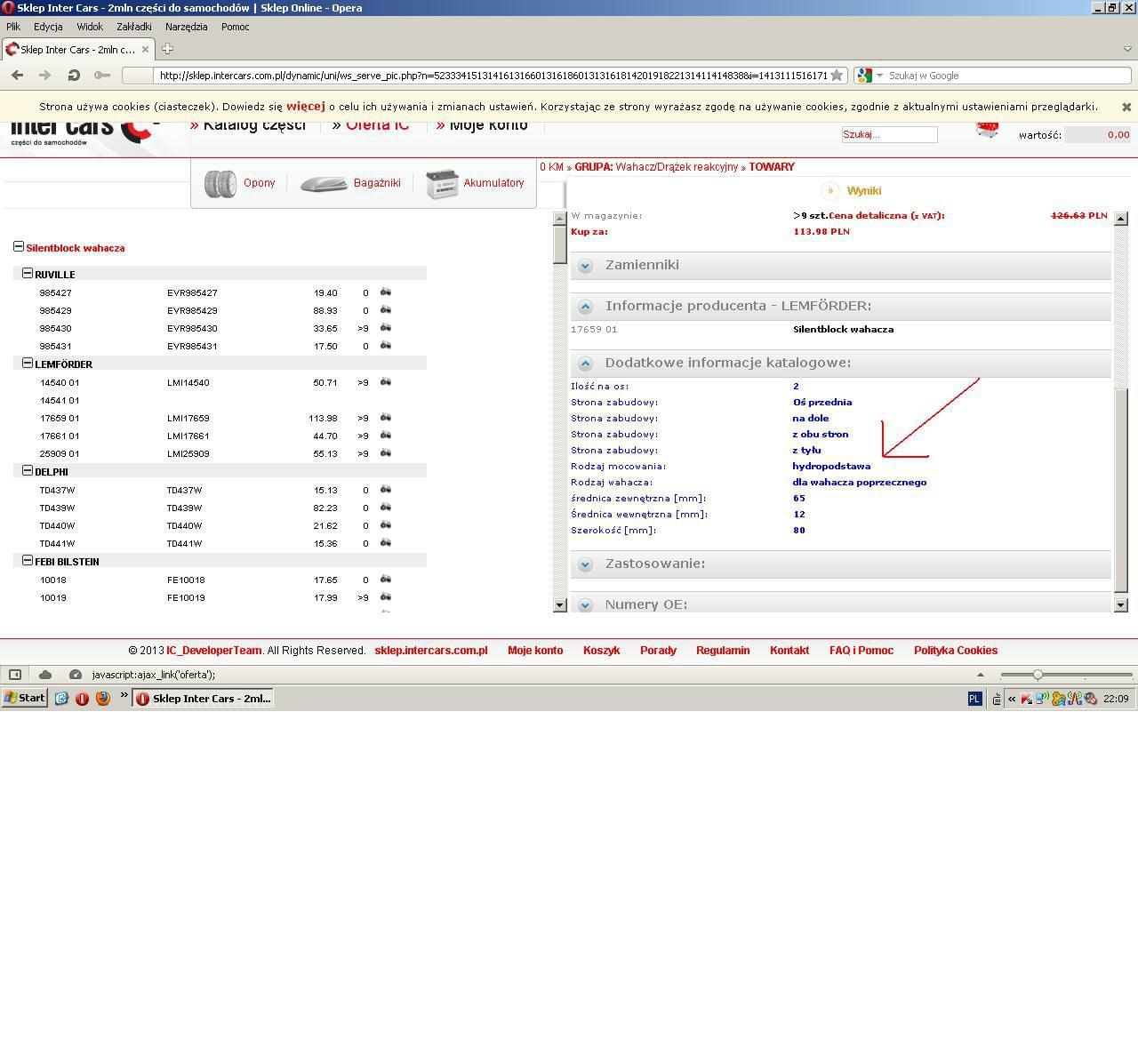Image resolution: width=1138 pixels, height=1064 pixels.
Task: Open the Bagażniki roof box category
Action: point(350,183)
